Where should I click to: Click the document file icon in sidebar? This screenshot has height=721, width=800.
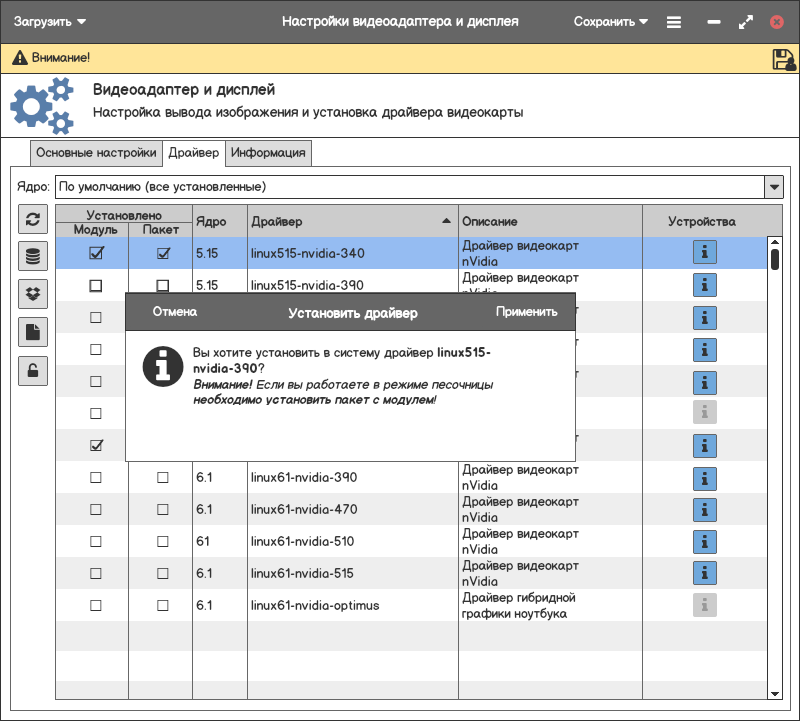pyautogui.click(x=33, y=333)
